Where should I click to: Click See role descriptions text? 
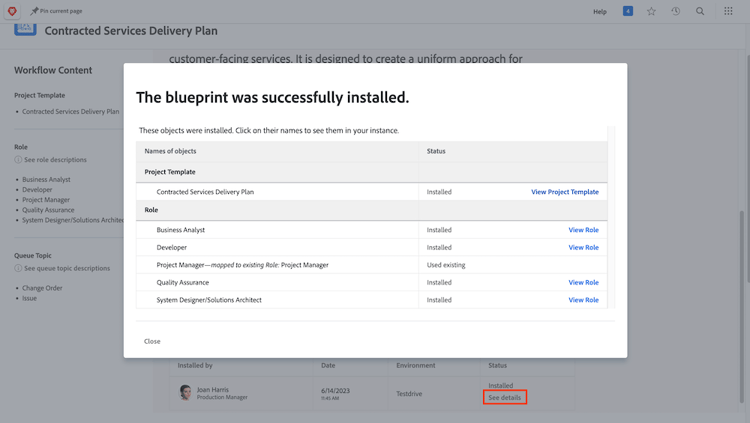pyautogui.click(x=55, y=160)
